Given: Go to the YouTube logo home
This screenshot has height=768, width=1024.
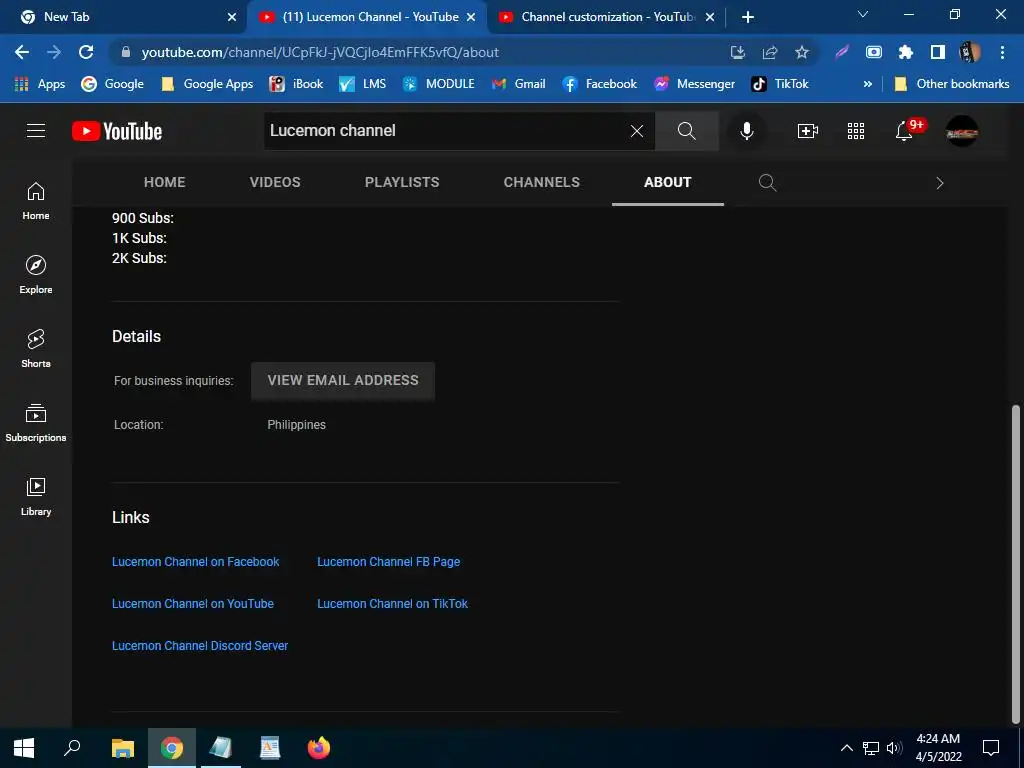Looking at the screenshot, I should (x=117, y=131).
